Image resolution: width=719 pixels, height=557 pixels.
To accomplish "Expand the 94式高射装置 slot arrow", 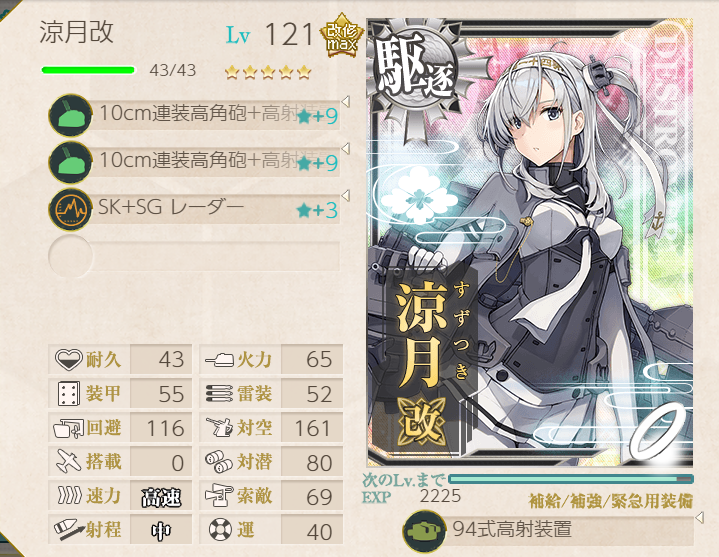I will tap(699, 518).
